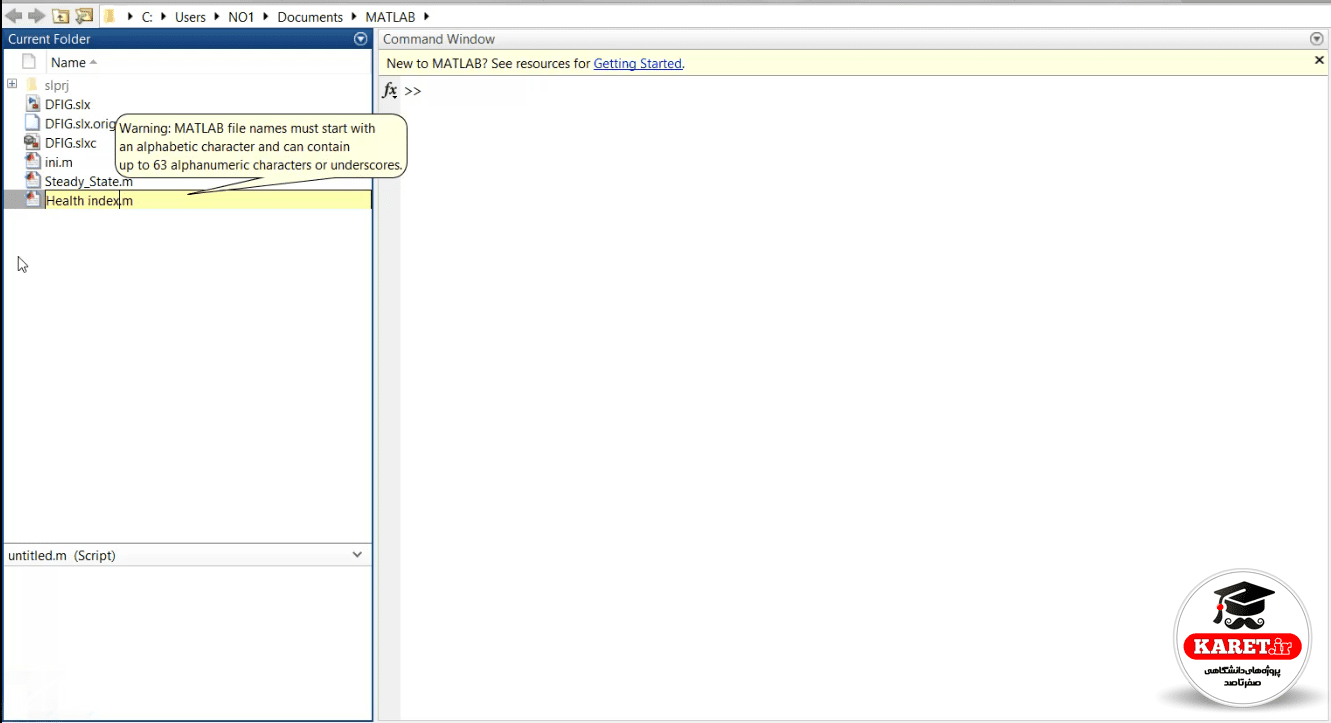1331x723 pixels.
Task: Open Command Window actions menu
Action: click(1317, 39)
